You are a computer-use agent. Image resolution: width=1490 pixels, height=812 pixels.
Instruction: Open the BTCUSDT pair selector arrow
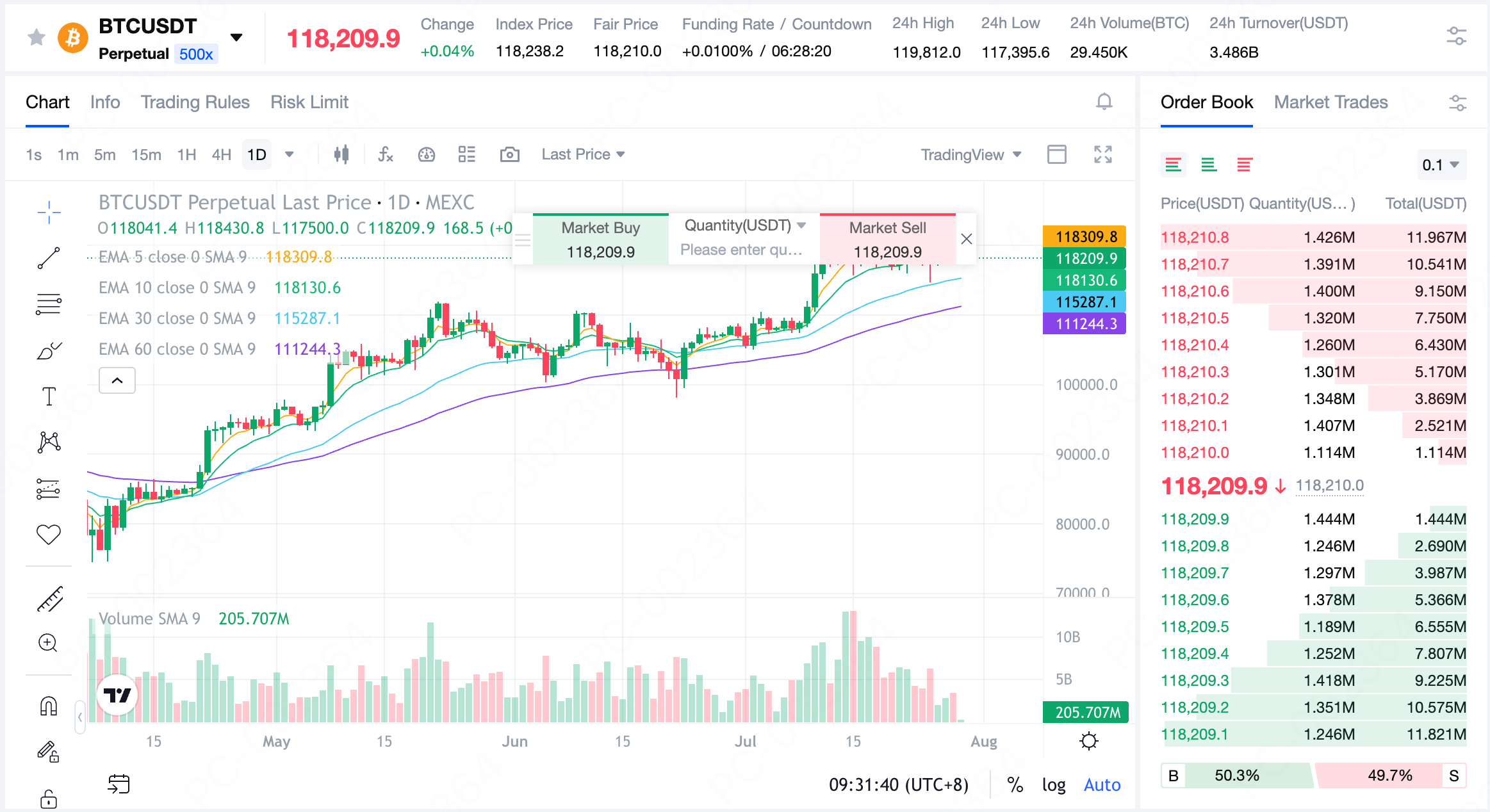[236, 37]
